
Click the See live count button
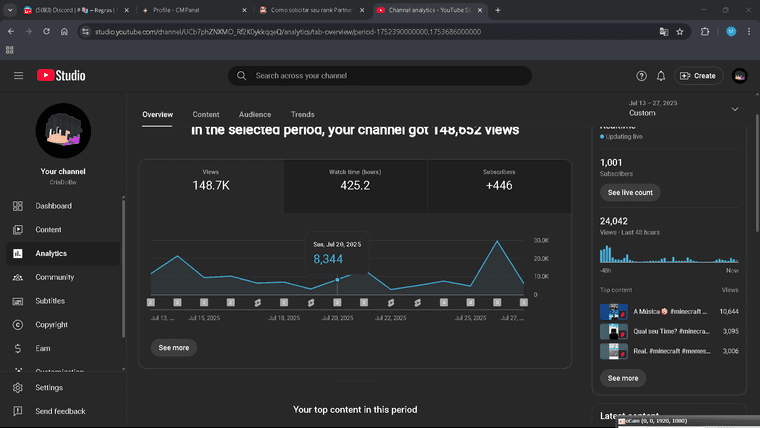coord(630,193)
